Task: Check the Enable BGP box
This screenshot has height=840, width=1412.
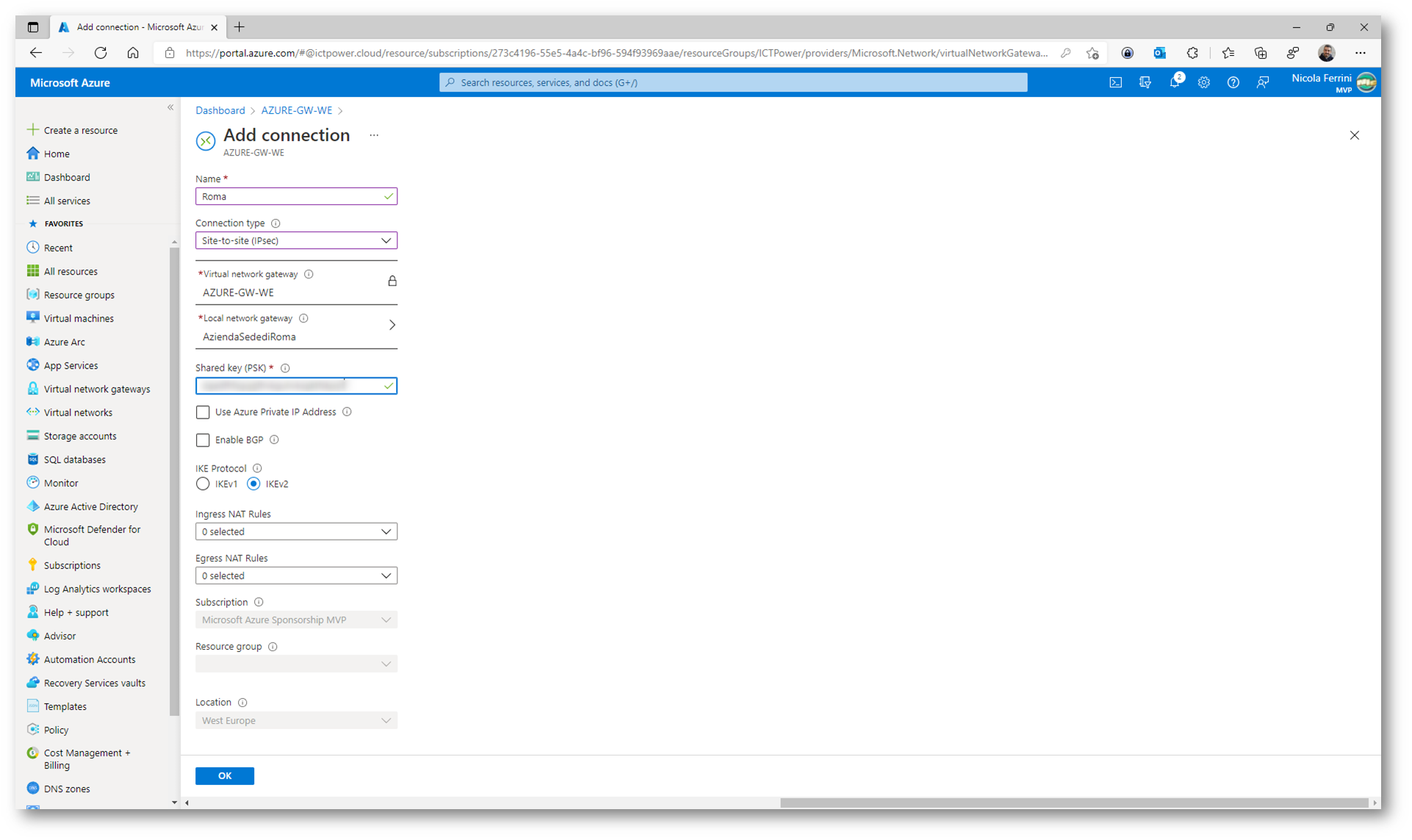Action: (x=203, y=441)
